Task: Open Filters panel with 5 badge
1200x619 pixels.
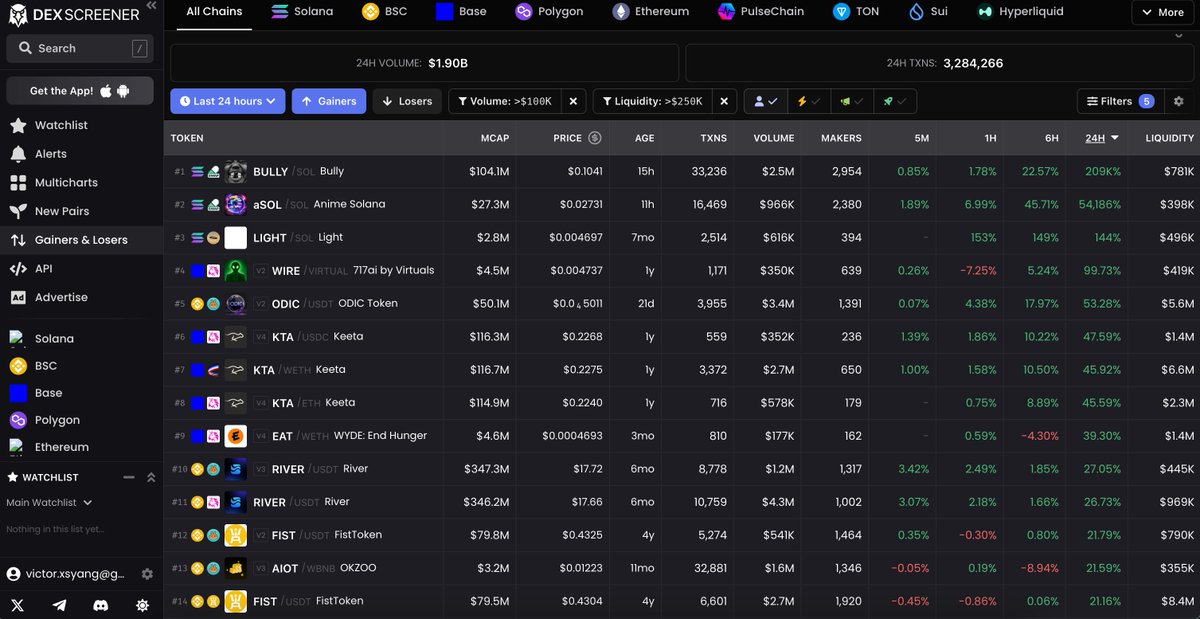Action: tap(1119, 101)
